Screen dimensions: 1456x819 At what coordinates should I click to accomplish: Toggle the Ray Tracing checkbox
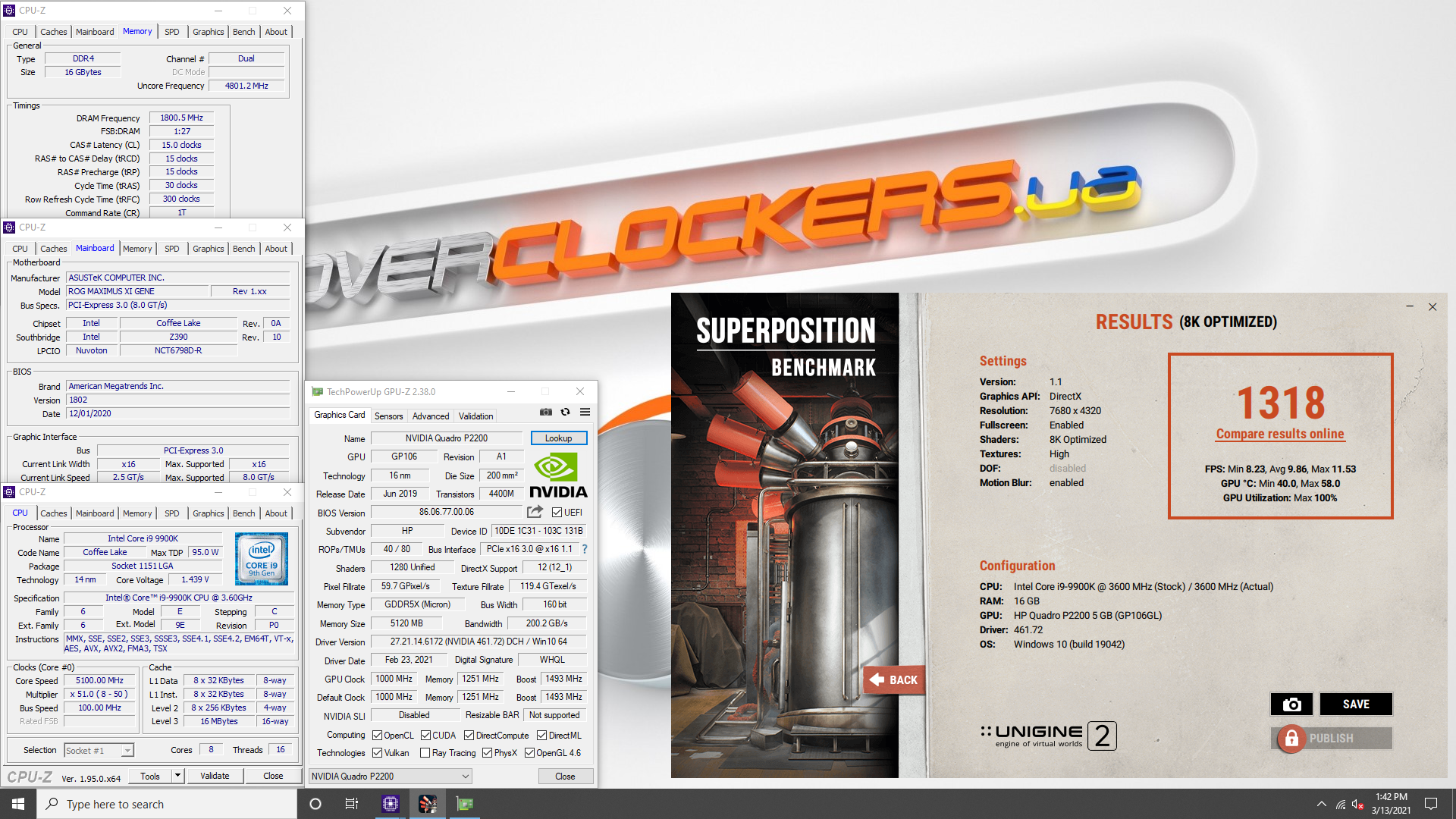pyautogui.click(x=425, y=752)
